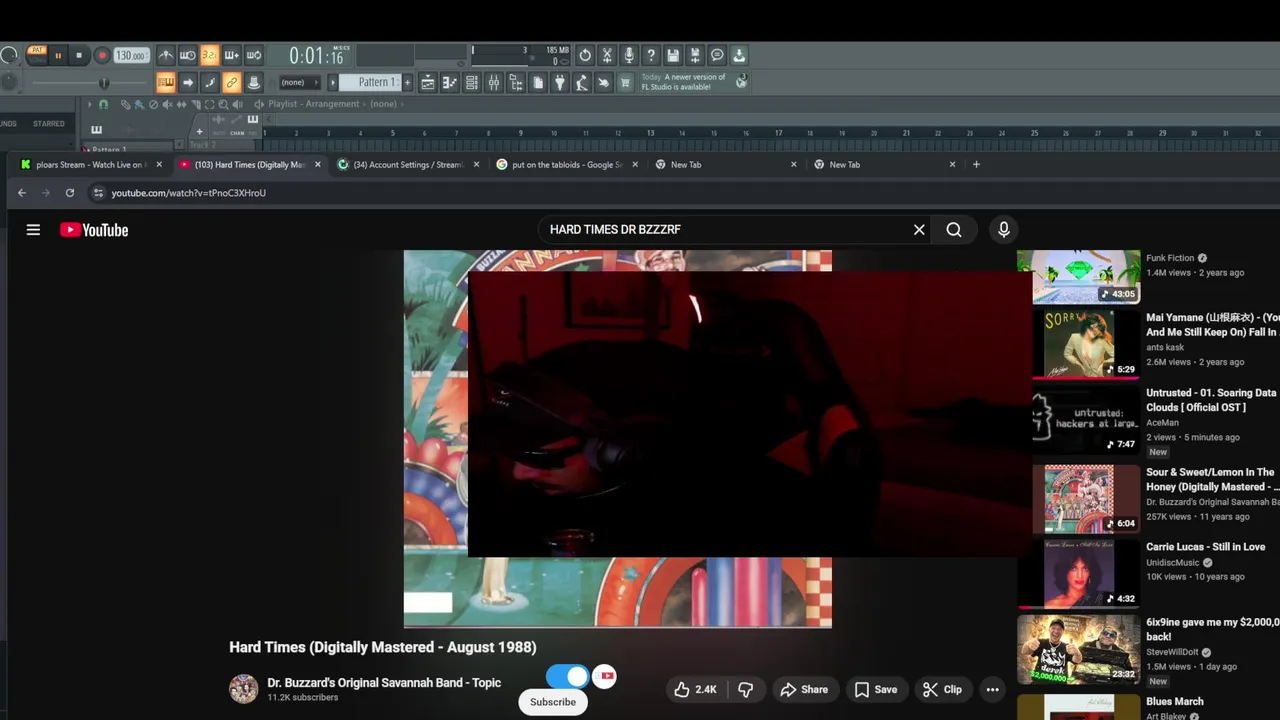Open a new browser tab with plus

pyautogui.click(x=976, y=164)
